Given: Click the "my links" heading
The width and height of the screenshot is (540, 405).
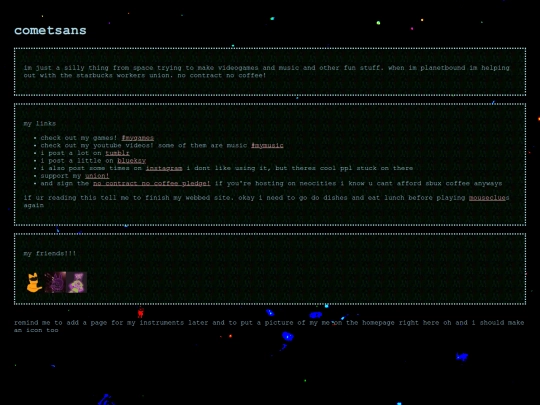Looking at the screenshot, I should (40, 123).
